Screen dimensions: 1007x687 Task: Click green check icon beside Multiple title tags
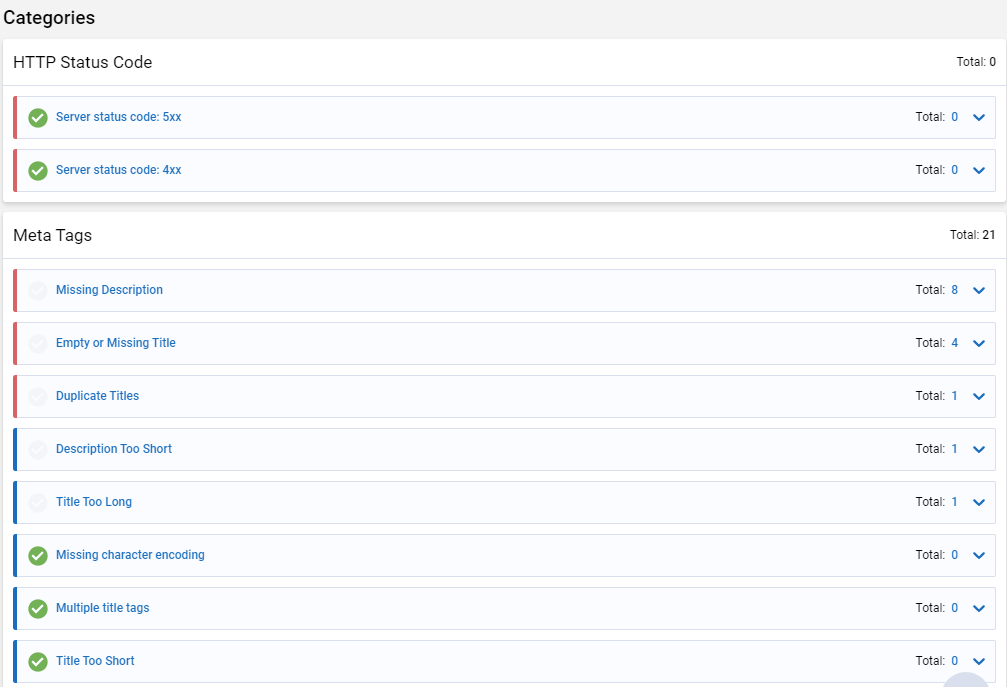click(x=38, y=609)
